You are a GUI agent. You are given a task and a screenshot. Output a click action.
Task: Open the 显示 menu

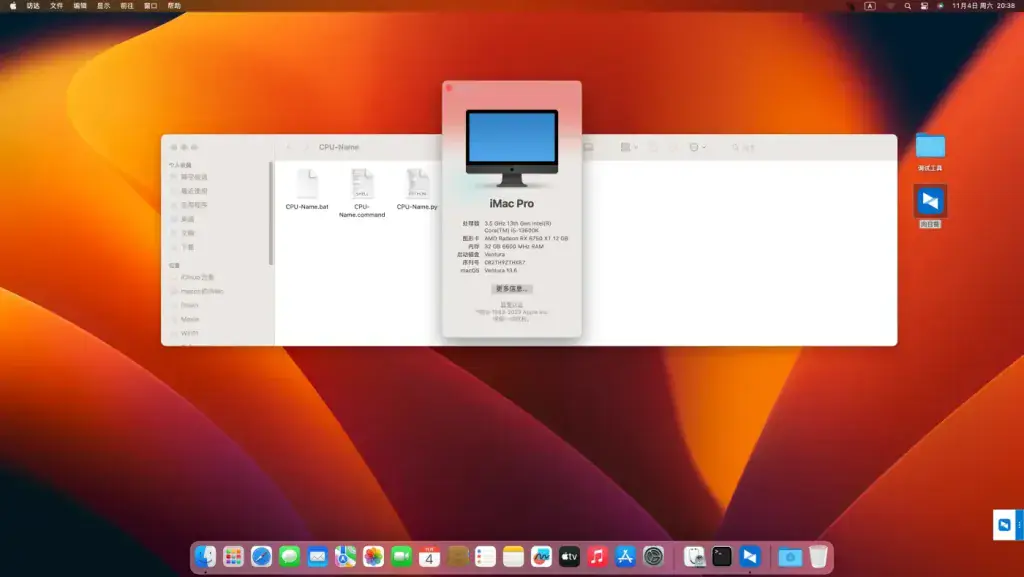coord(104,6)
